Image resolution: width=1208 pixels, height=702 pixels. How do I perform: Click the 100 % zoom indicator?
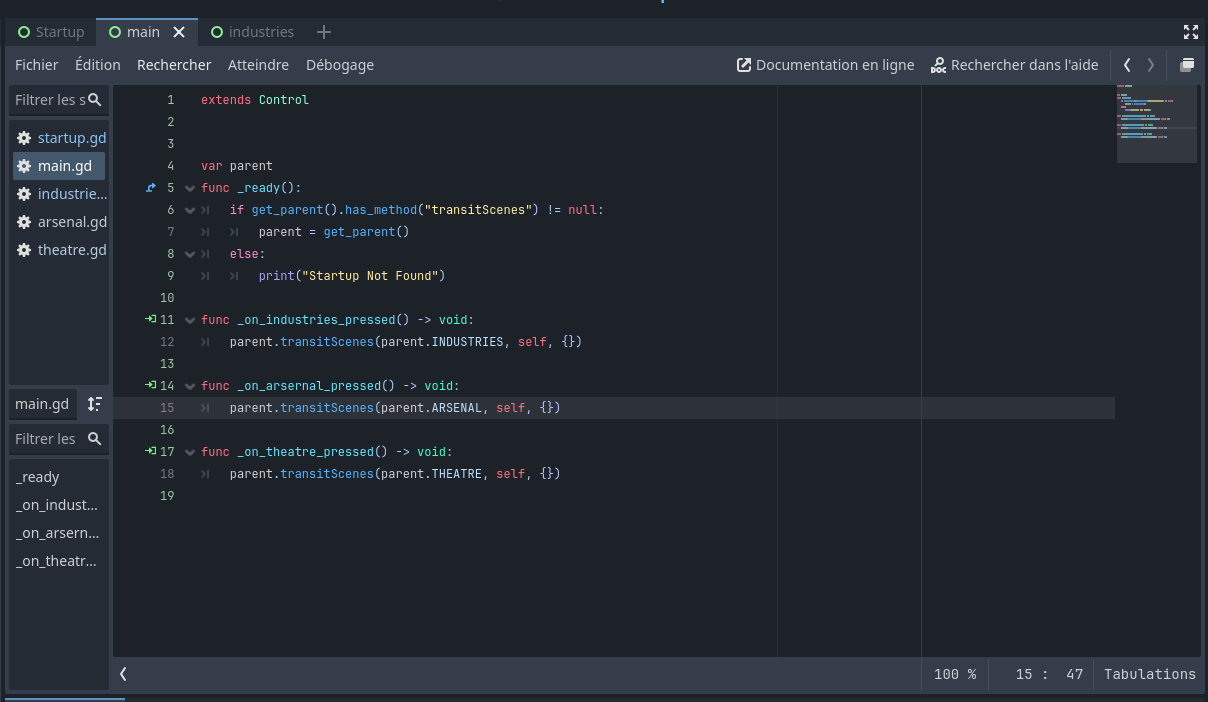pyautogui.click(x=954, y=673)
